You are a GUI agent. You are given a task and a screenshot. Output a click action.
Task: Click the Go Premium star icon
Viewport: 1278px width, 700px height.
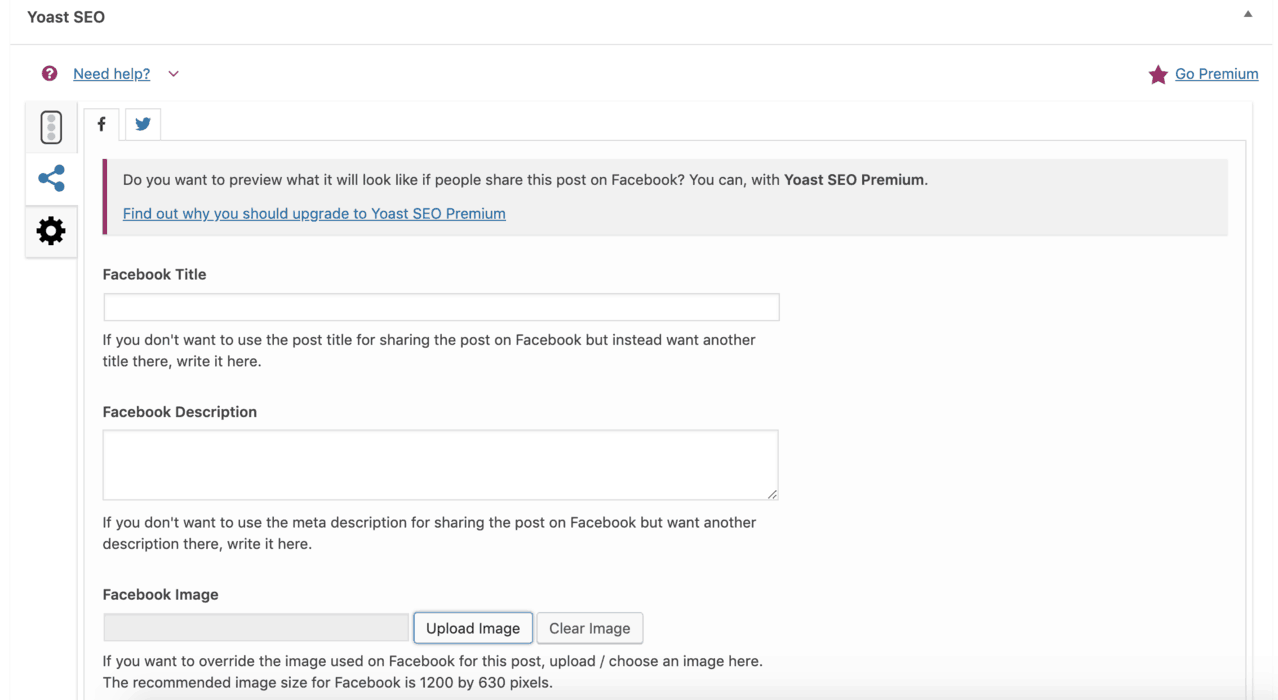(x=1158, y=75)
